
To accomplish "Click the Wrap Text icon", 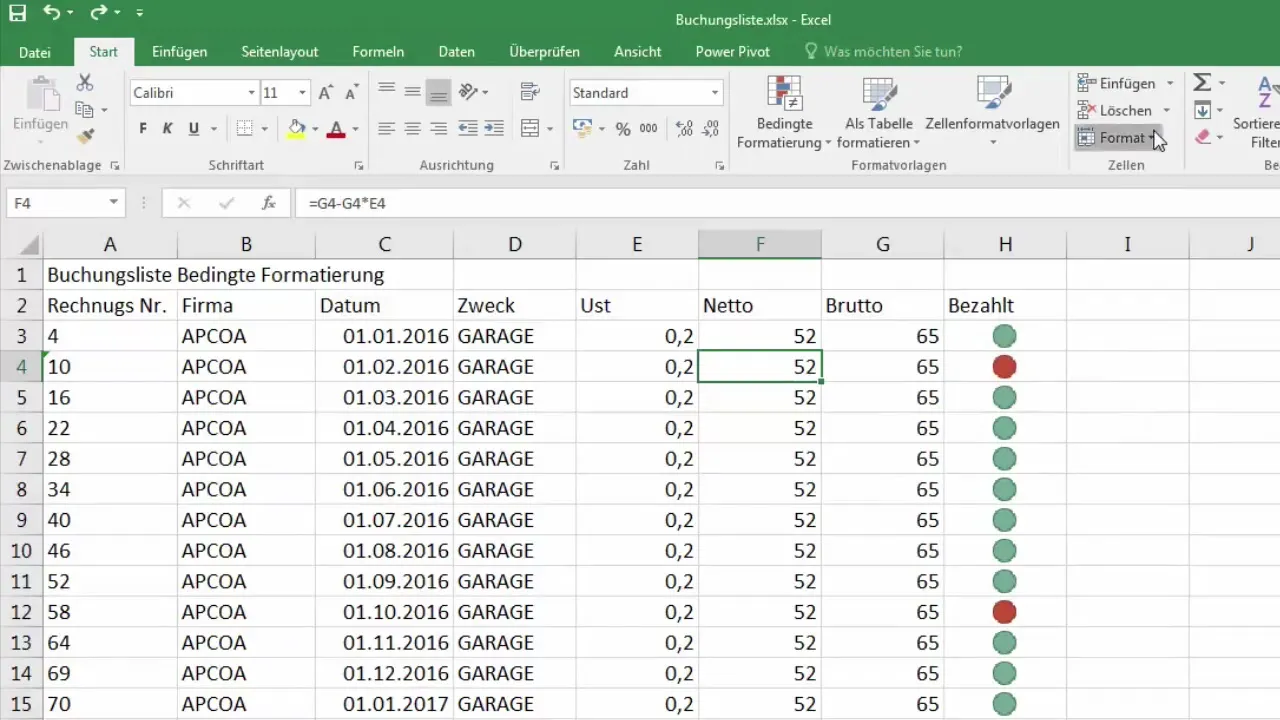I will tap(530, 92).
